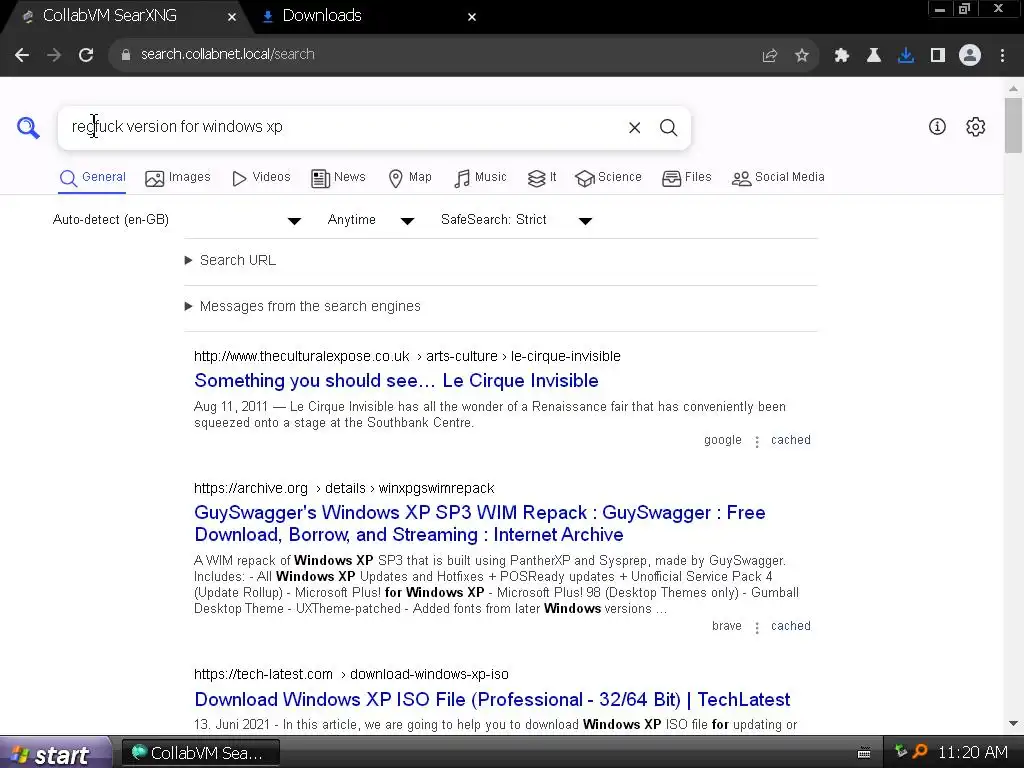Switch to Social Media category

[778, 178]
